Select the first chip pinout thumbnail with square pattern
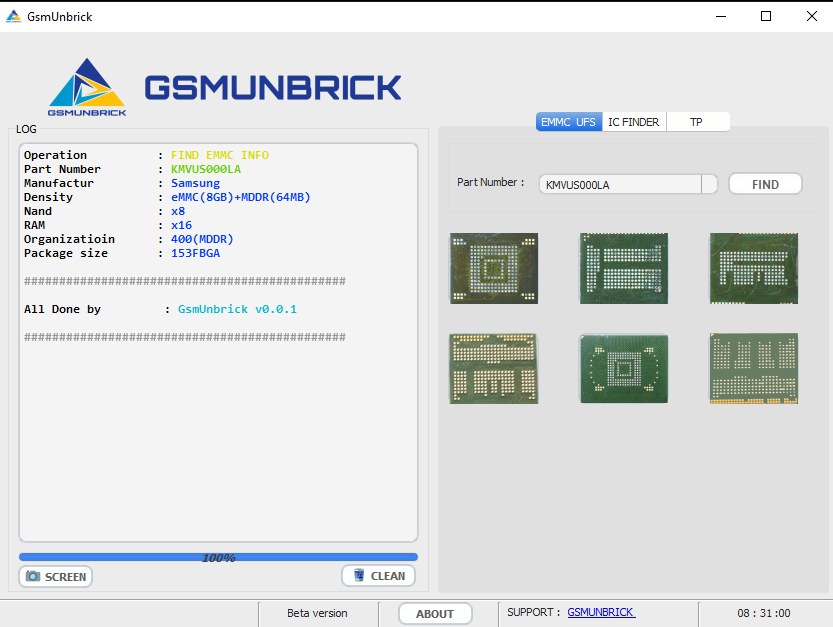833x627 pixels. (494, 268)
